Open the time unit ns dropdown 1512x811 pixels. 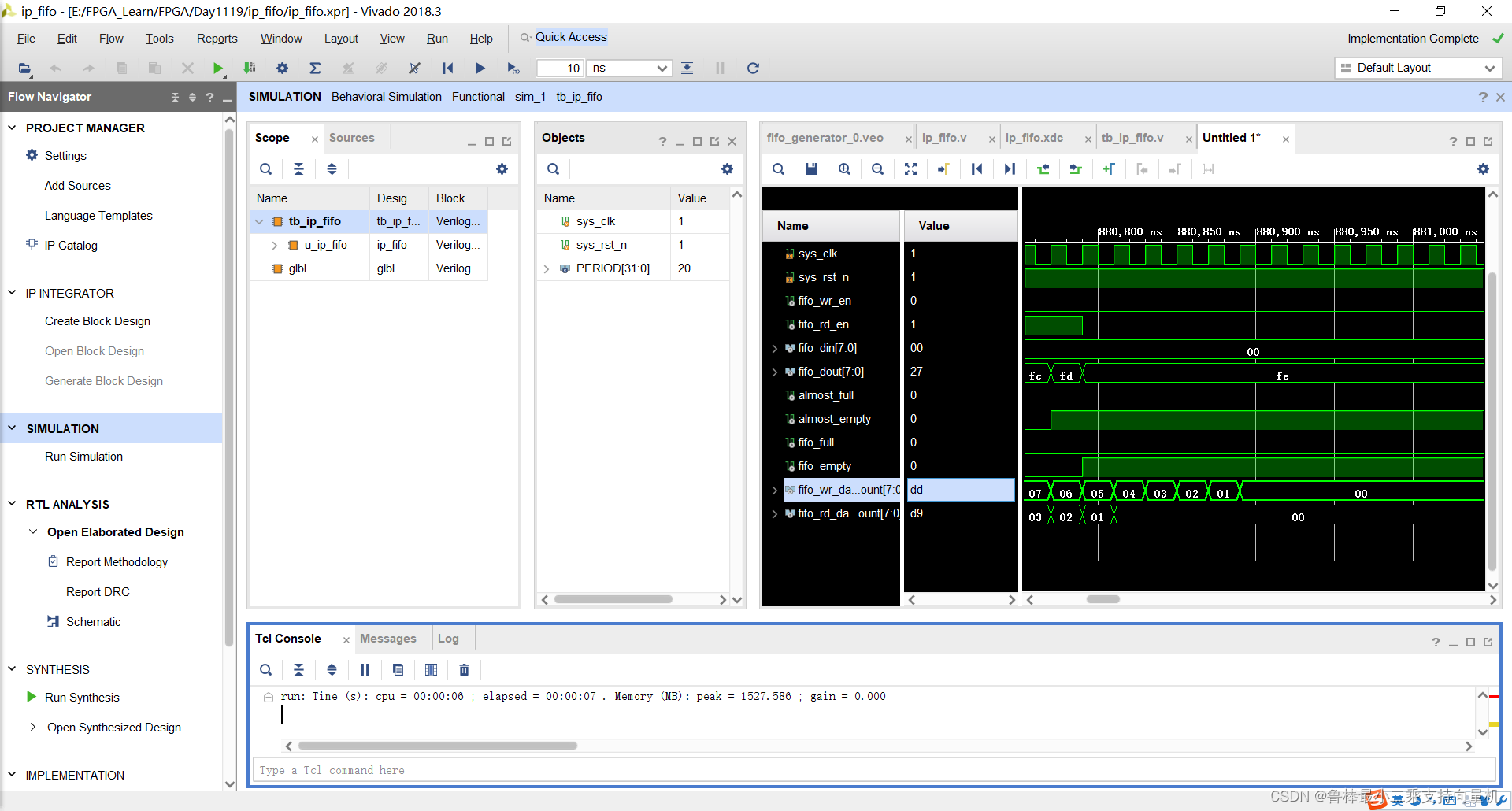[x=630, y=69]
